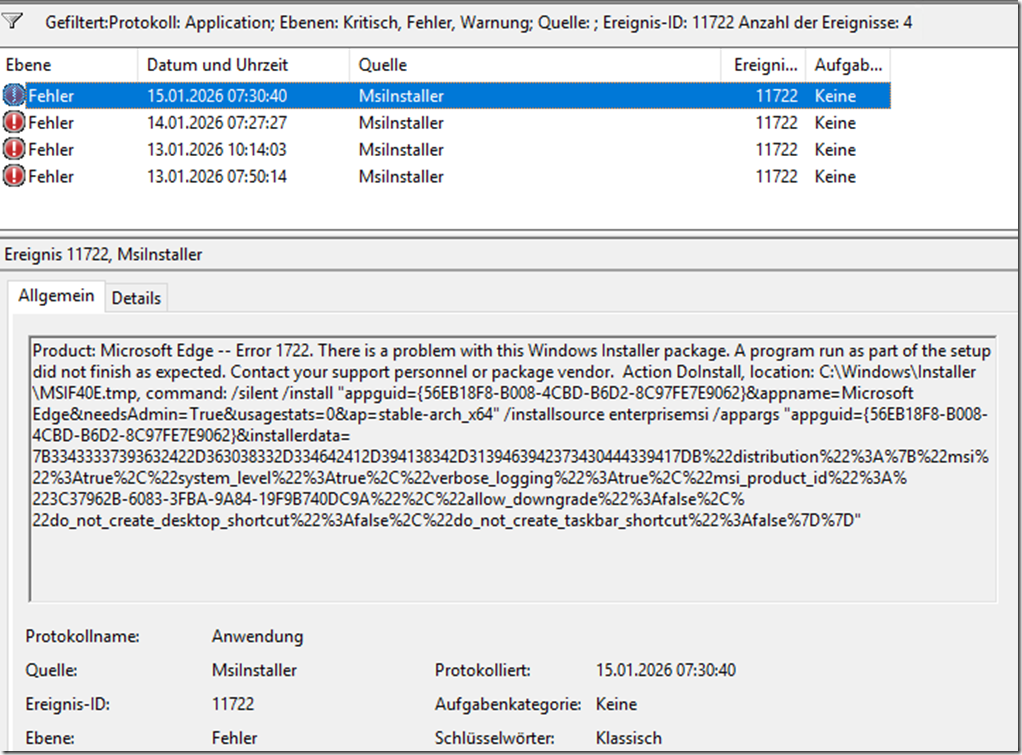Click error icon of 15.01.2026 07:30:40 event
The width and height of the screenshot is (1022, 755).
coord(14,96)
